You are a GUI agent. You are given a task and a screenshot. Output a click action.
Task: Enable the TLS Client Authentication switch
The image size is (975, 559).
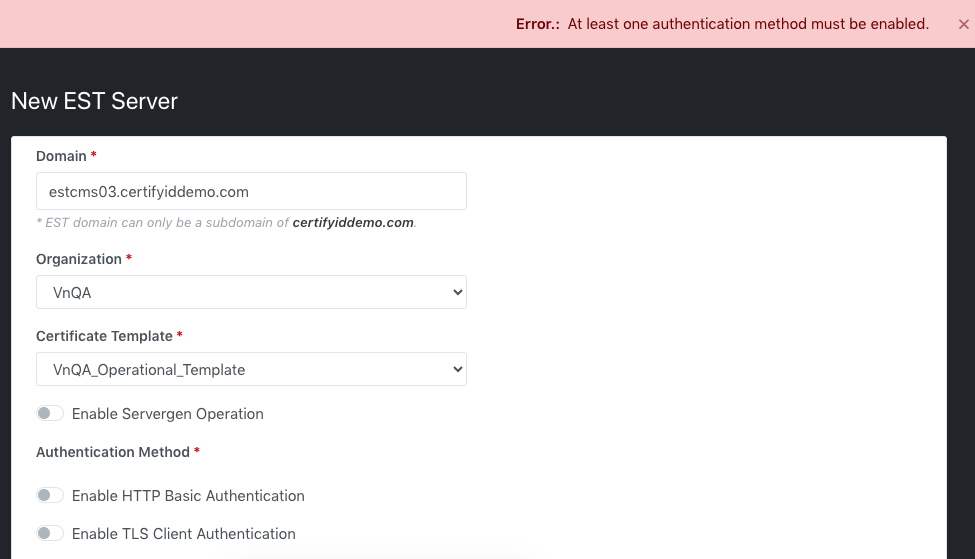(x=50, y=534)
